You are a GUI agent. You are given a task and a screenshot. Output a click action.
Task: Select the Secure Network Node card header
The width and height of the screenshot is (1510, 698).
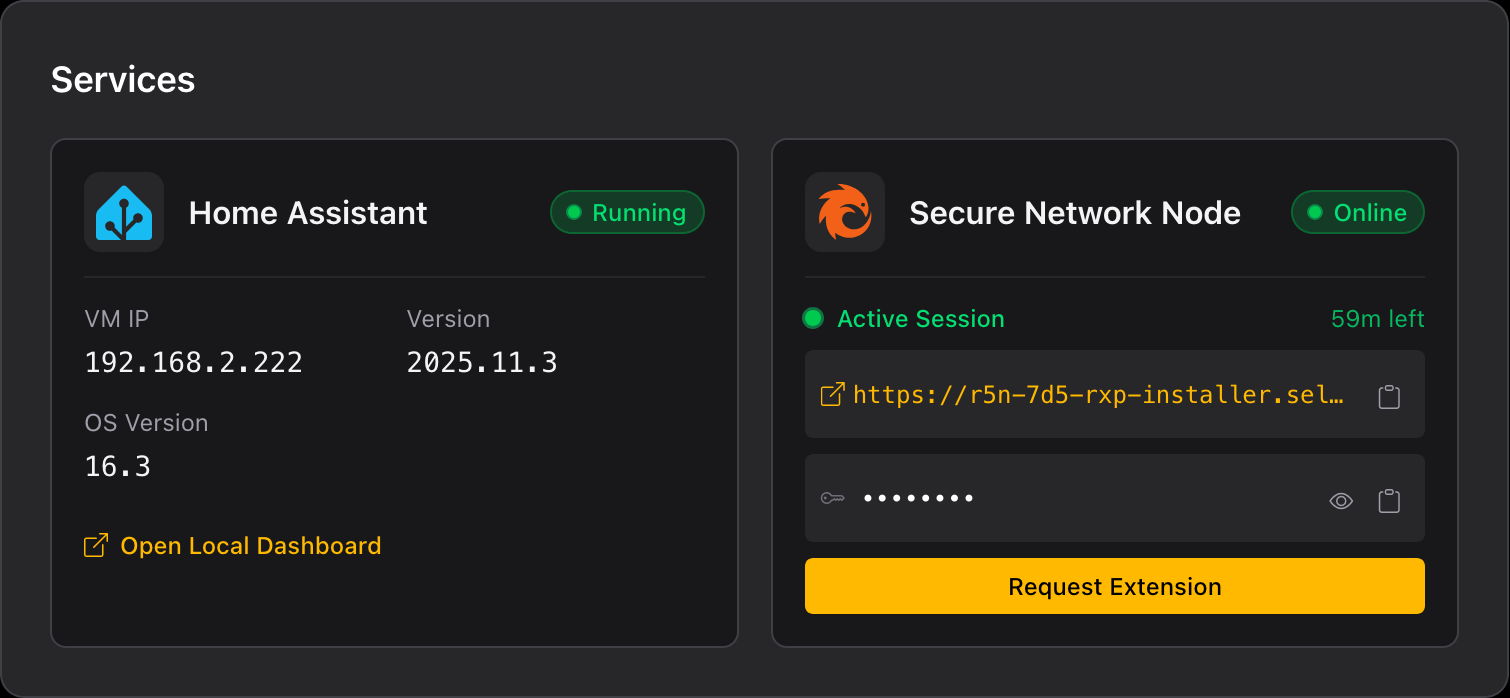(1074, 212)
